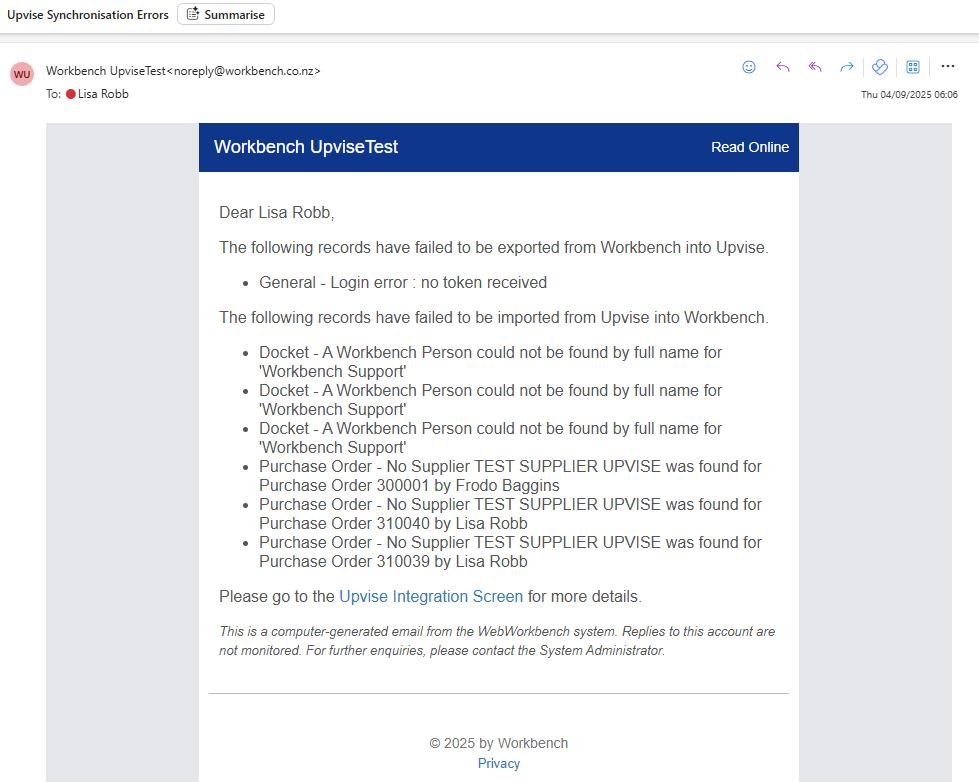Open the Upvise Integration Screen link
The image size is (979, 782).
click(431, 596)
